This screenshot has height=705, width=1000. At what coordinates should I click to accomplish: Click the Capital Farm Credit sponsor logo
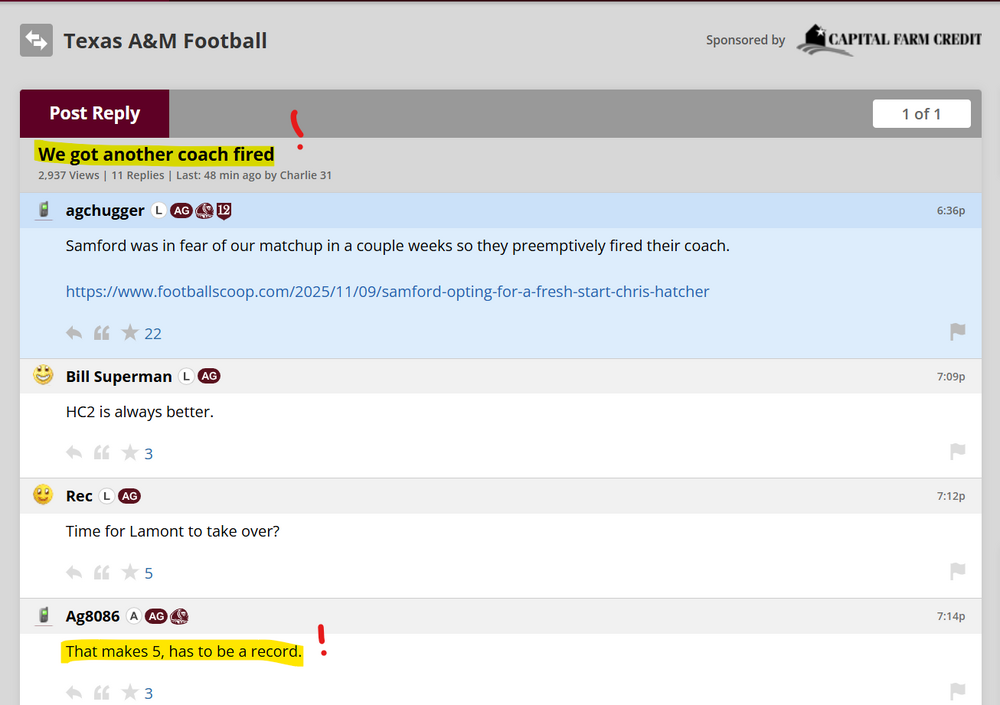pyautogui.click(x=889, y=40)
